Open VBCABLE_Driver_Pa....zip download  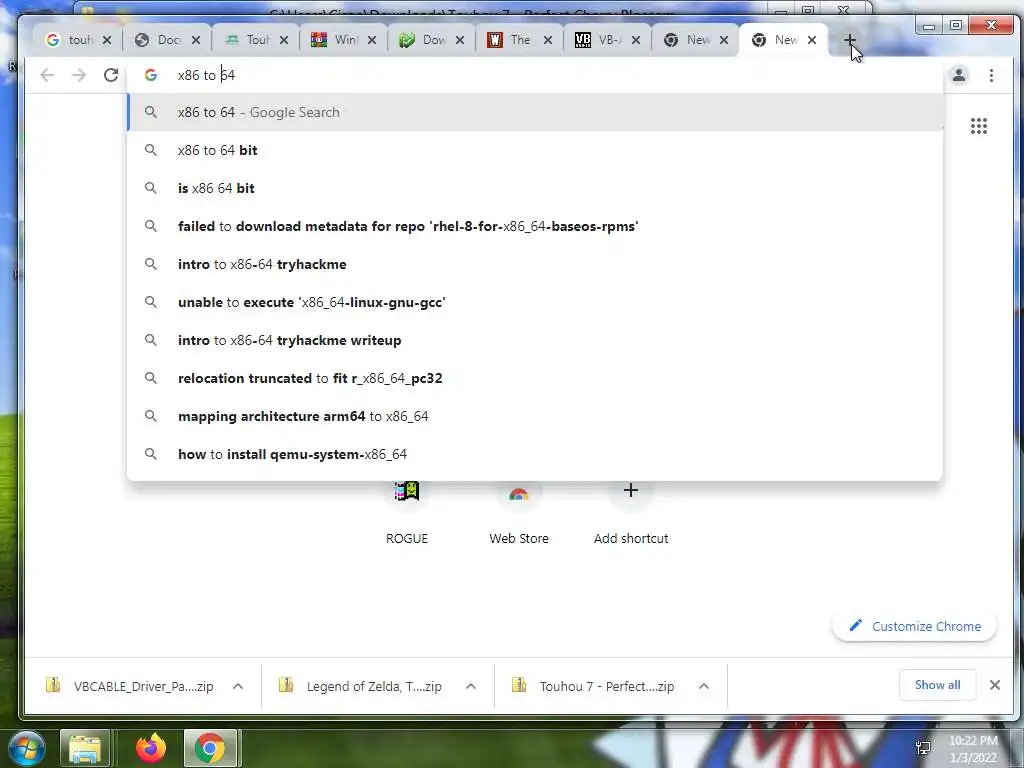[x=131, y=686]
